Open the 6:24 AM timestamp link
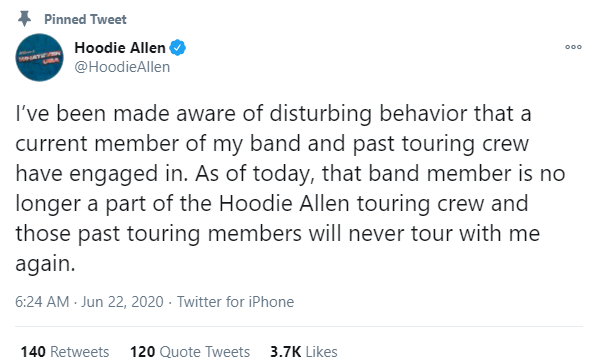This screenshot has height=363, width=598. point(42,302)
